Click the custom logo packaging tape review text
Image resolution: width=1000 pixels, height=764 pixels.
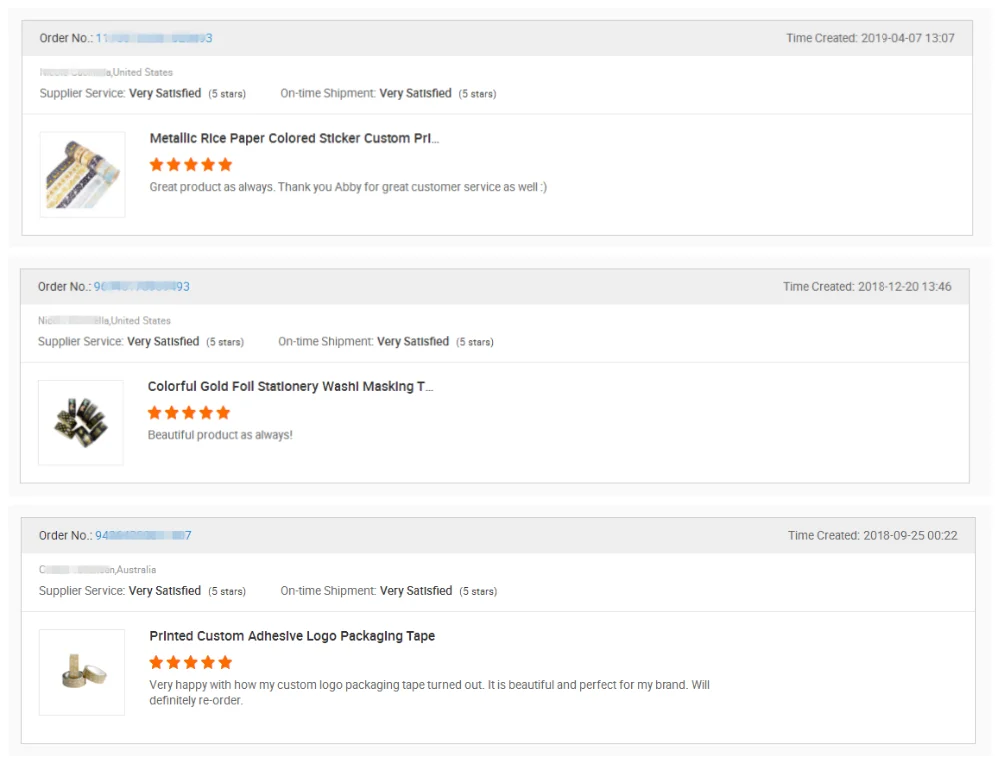(429, 693)
